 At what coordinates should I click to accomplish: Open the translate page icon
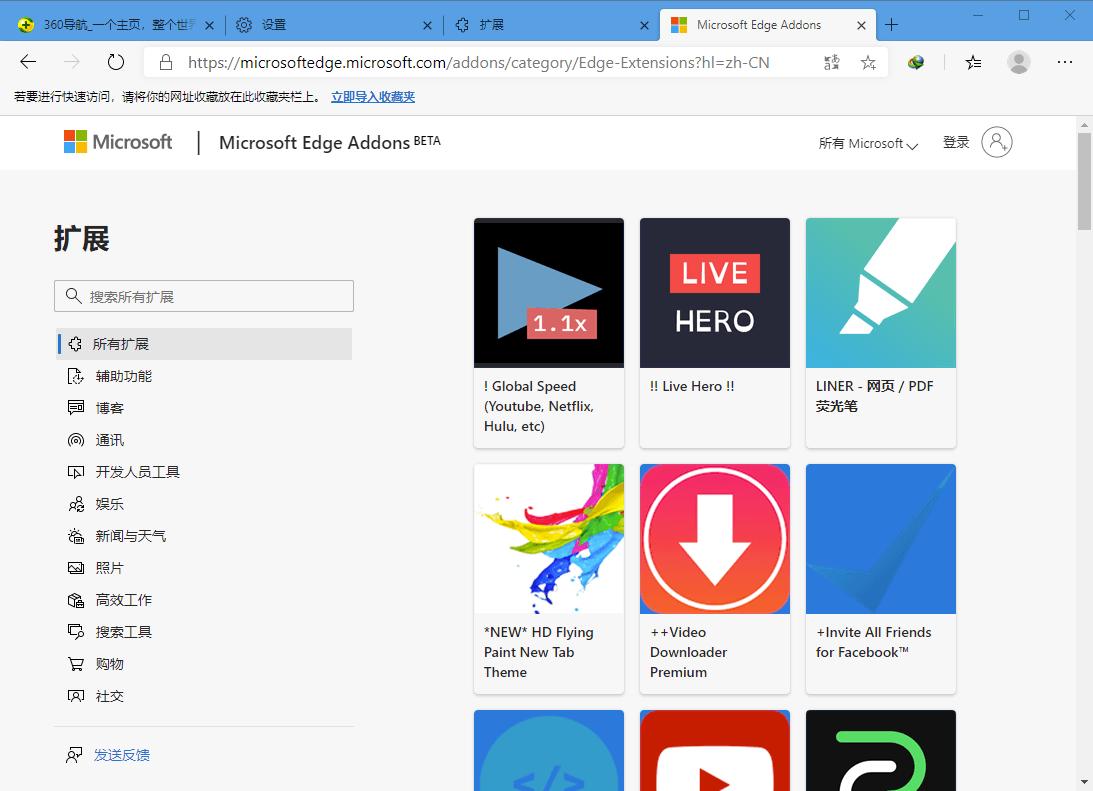[832, 63]
